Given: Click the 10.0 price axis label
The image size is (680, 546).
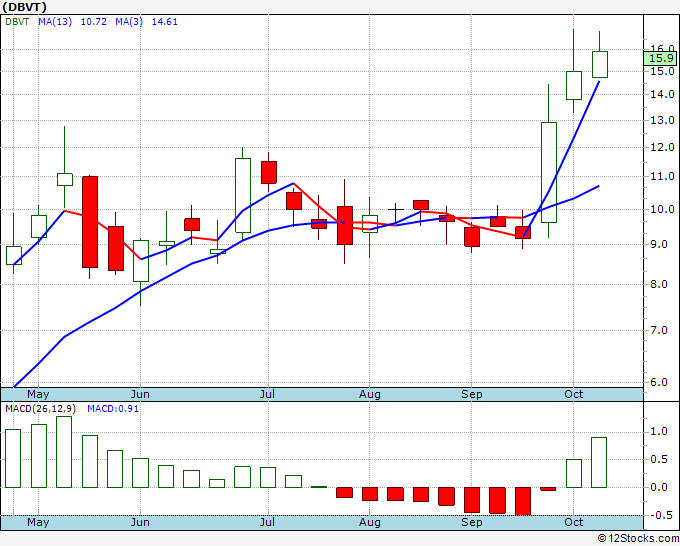Looking at the screenshot, I should 662,209.
